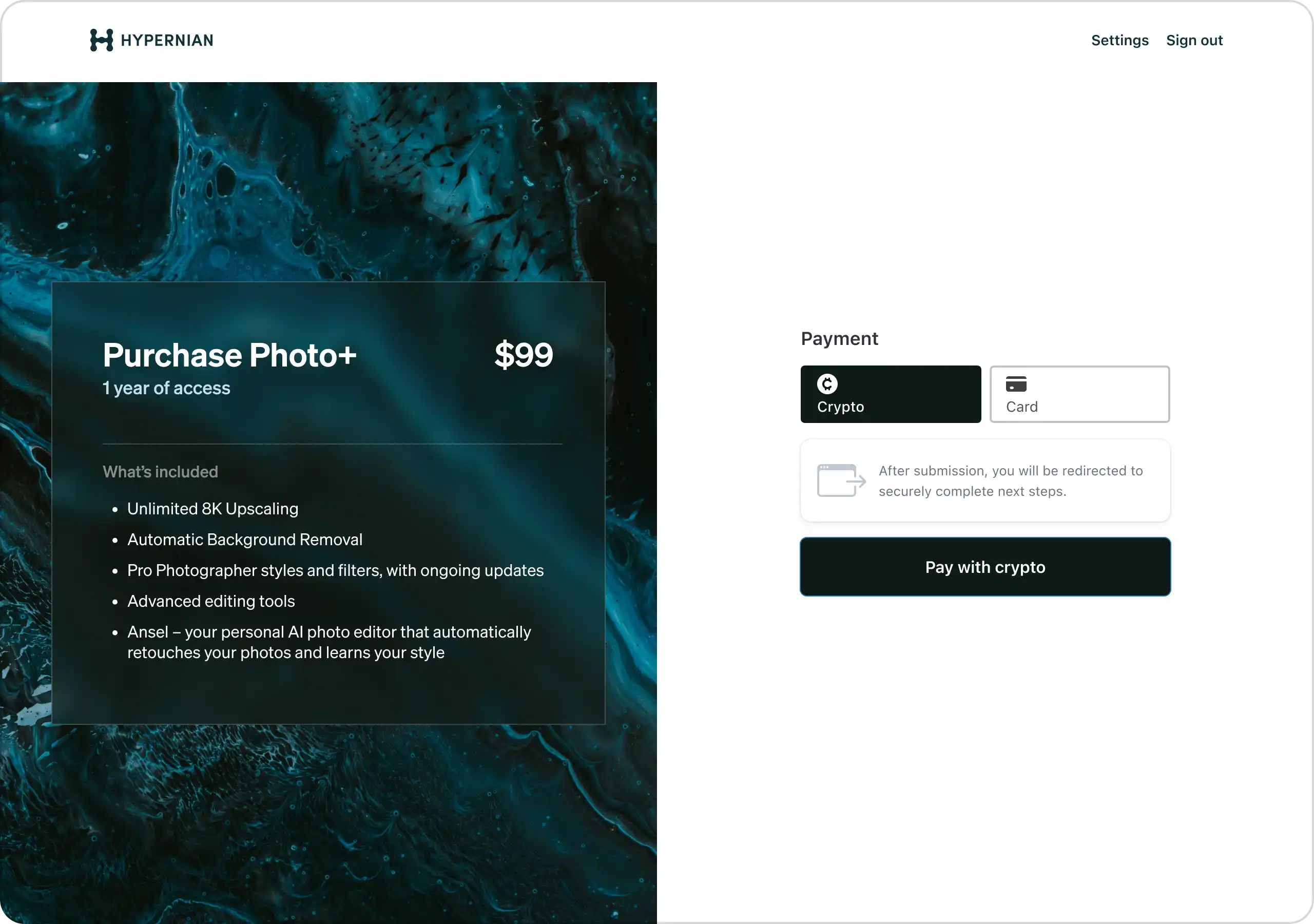Click the Purchase Photo+ heading

click(x=229, y=355)
